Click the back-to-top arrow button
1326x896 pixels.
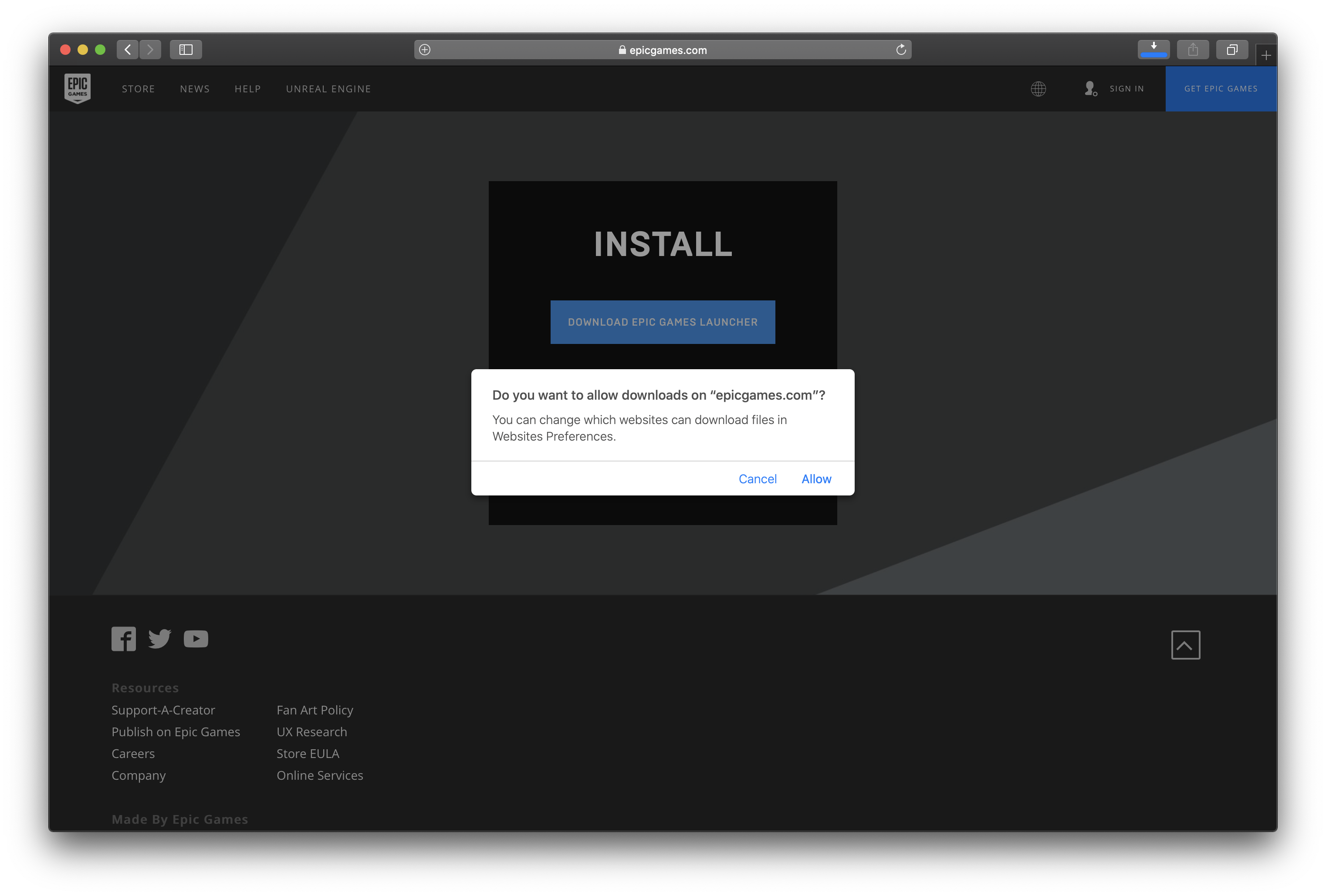[1186, 645]
